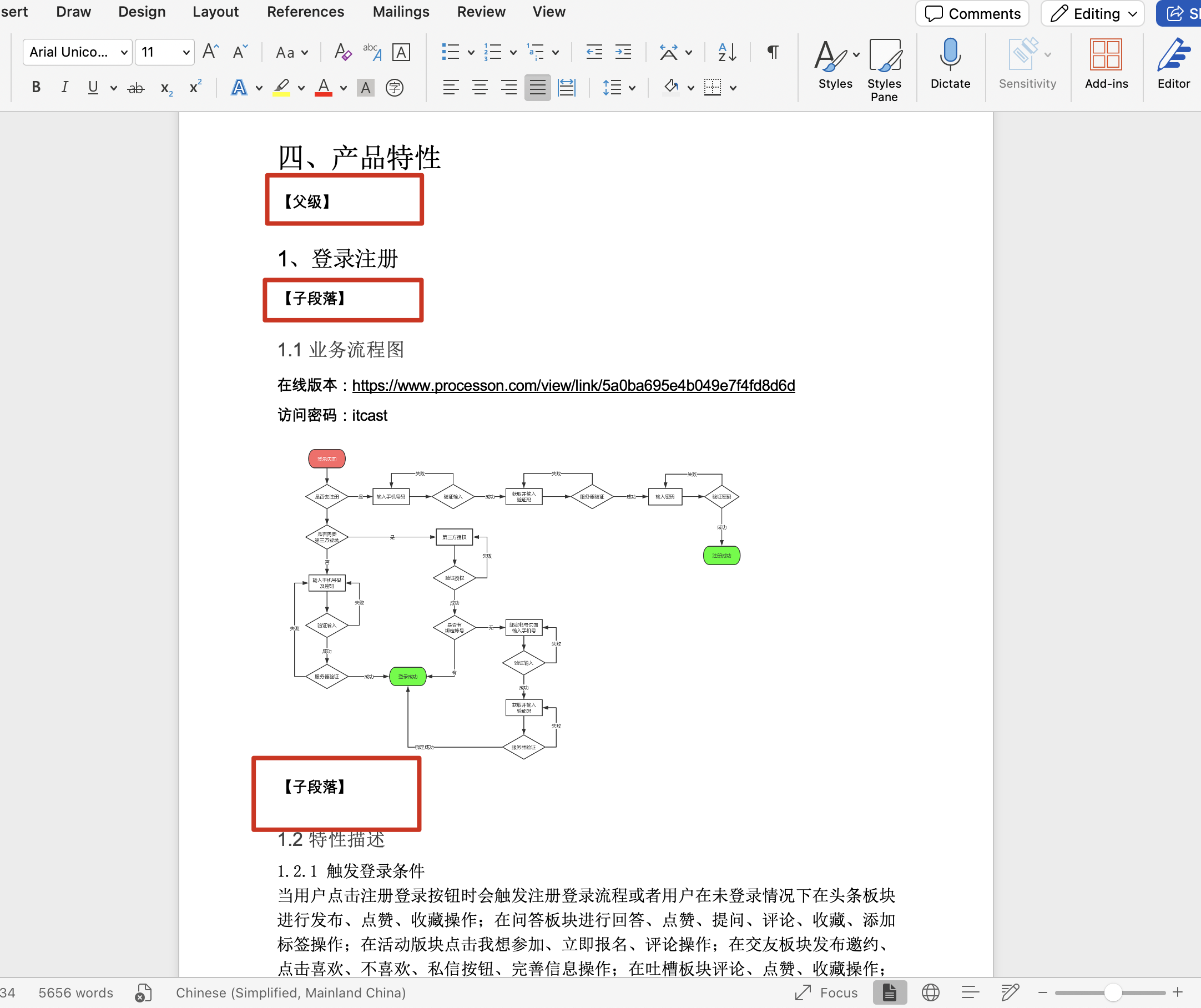Click the Increase Font Size icon
Screen dimensions: 1201x1008
pyautogui.click(x=210, y=53)
